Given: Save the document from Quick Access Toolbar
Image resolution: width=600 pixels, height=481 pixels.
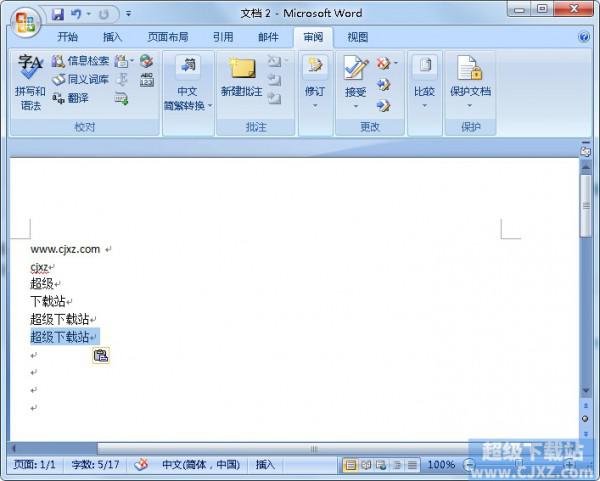Looking at the screenshot, I should click(x=57, y=15).
